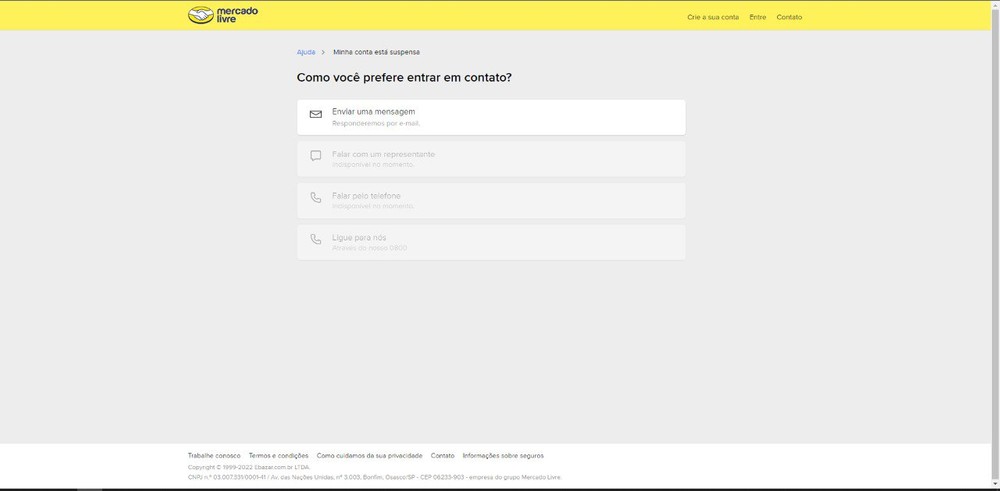Viewport: 1000px width, 491px height.
Task: Open the Termos e condições footer link
Action: (x=278, y=455)
